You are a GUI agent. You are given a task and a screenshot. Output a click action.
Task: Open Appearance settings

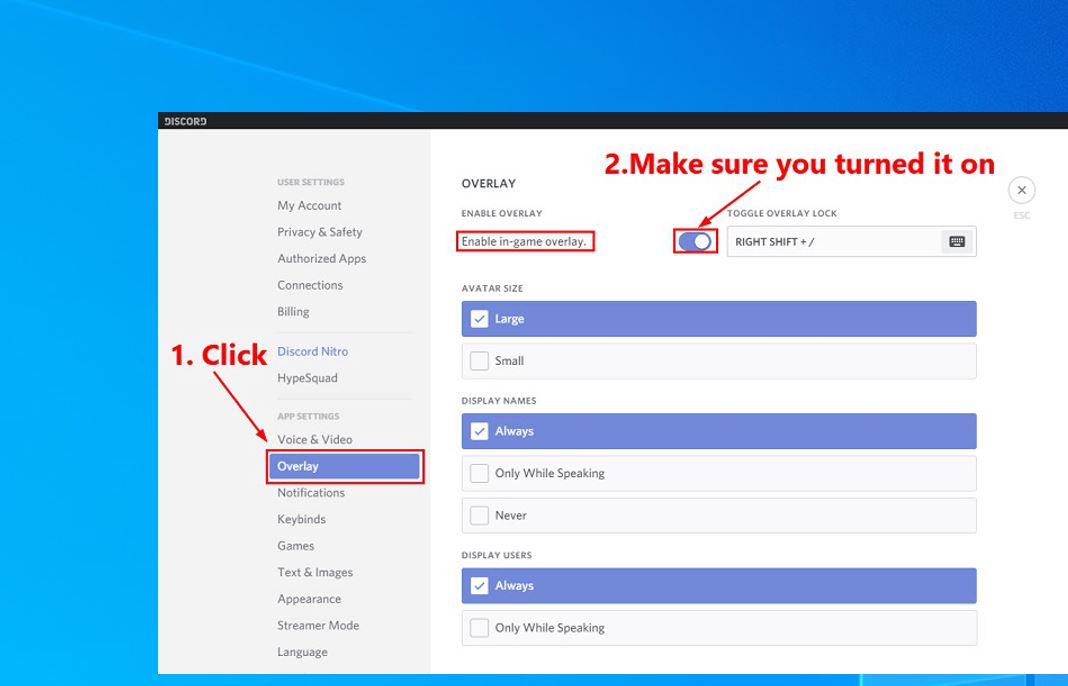tap(309, 599)
